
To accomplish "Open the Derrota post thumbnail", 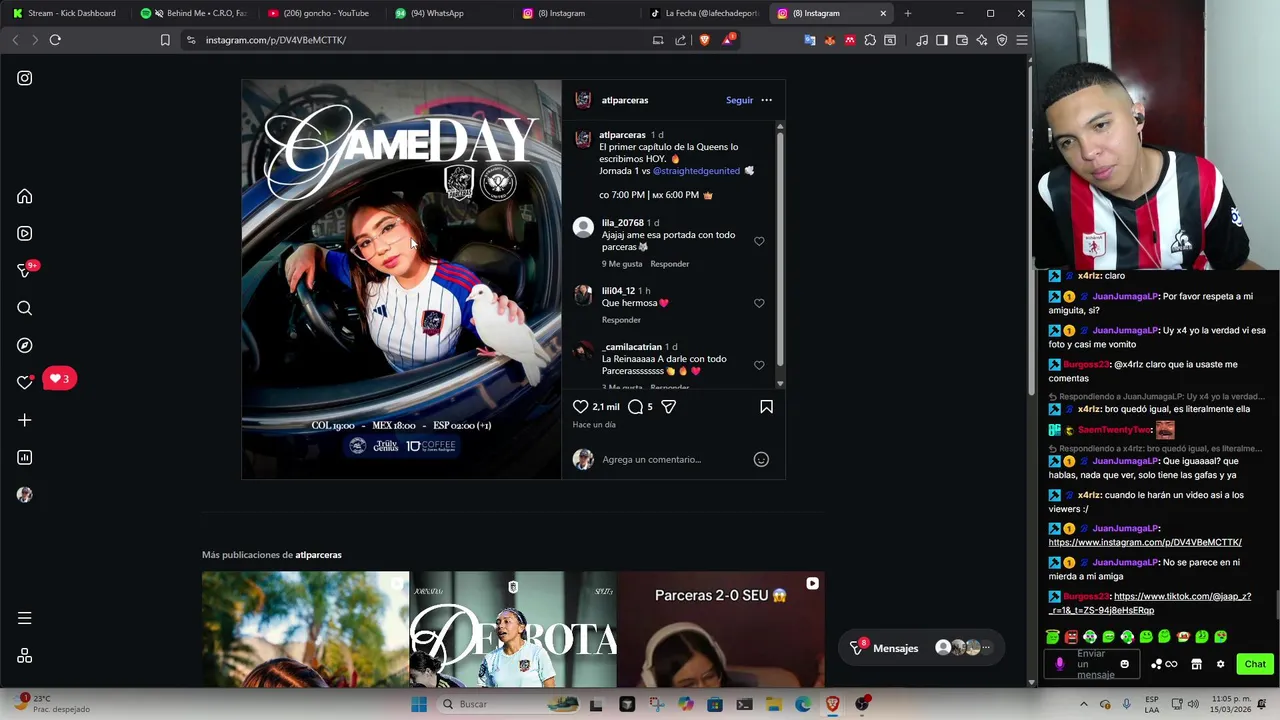I will coord(513,629).
